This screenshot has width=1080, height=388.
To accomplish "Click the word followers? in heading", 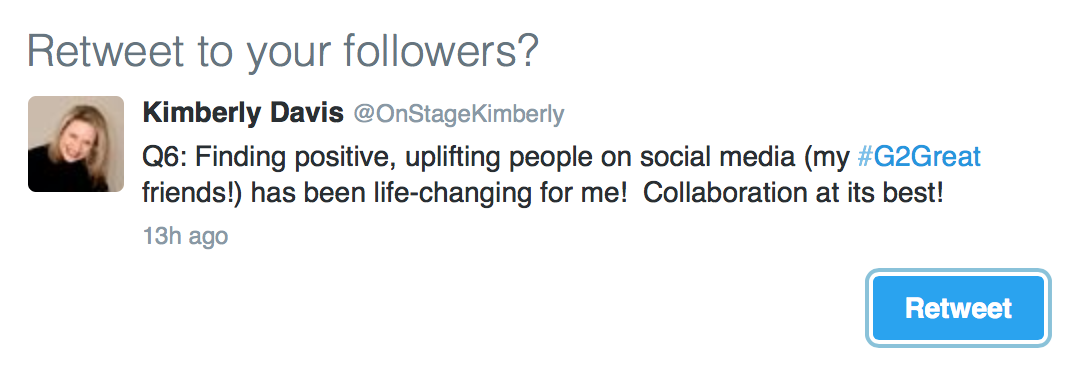I will 440,52.
